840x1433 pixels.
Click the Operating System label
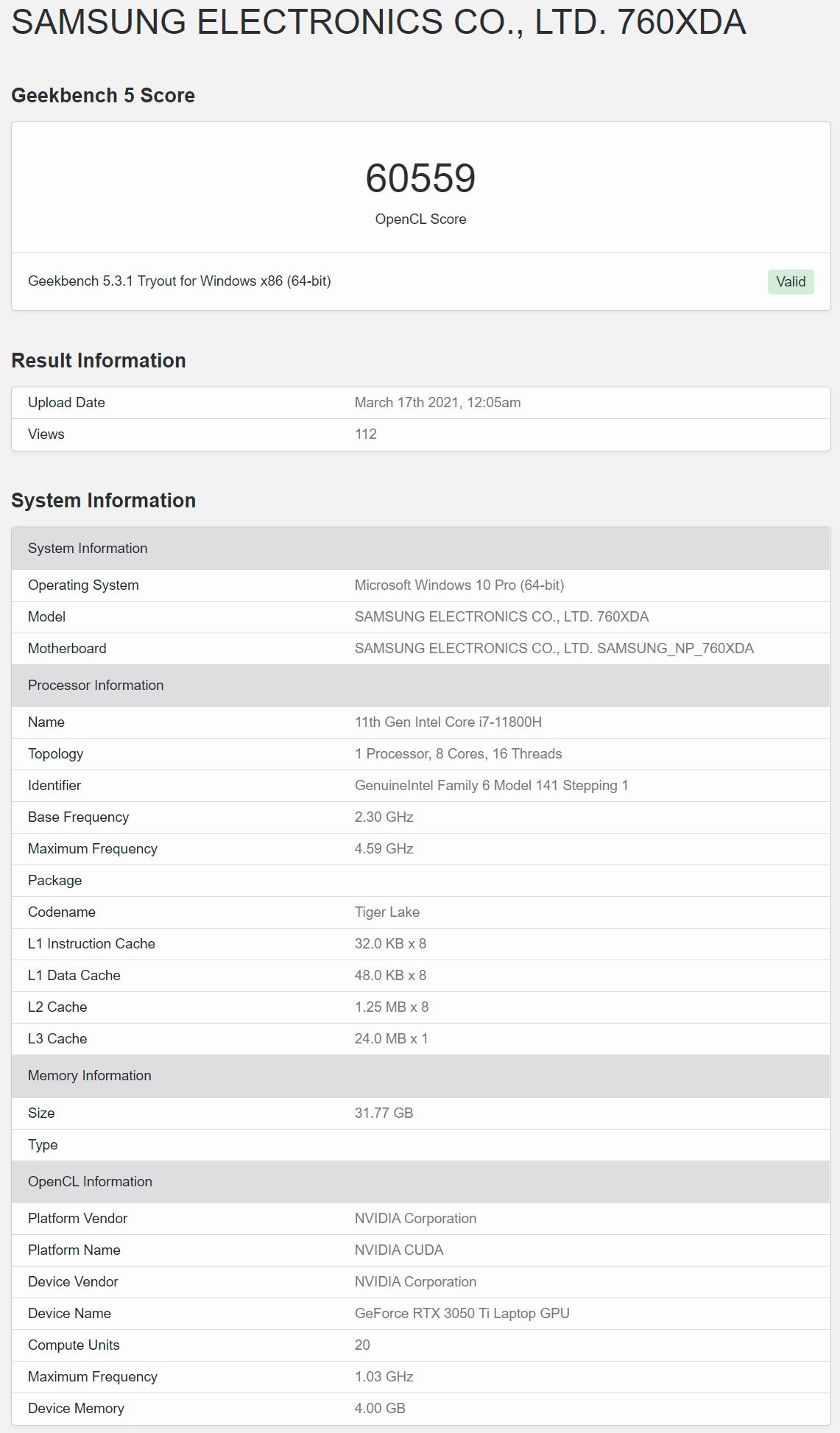pos(83,585)
